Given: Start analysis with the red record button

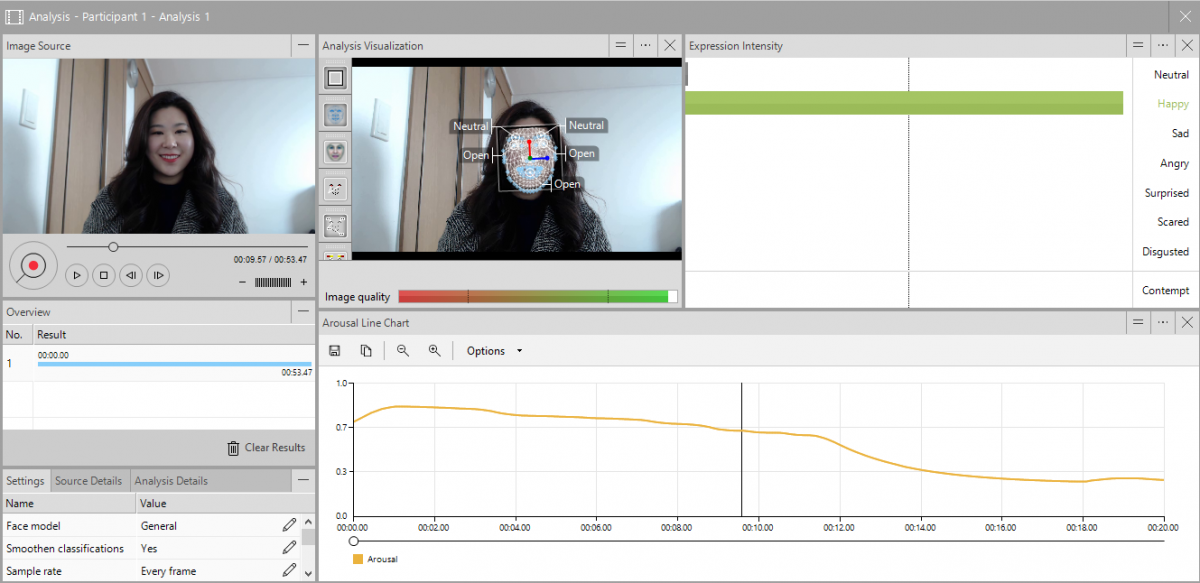Looking at the screenshot, I should pyautogui.click(x=32, y=265).
